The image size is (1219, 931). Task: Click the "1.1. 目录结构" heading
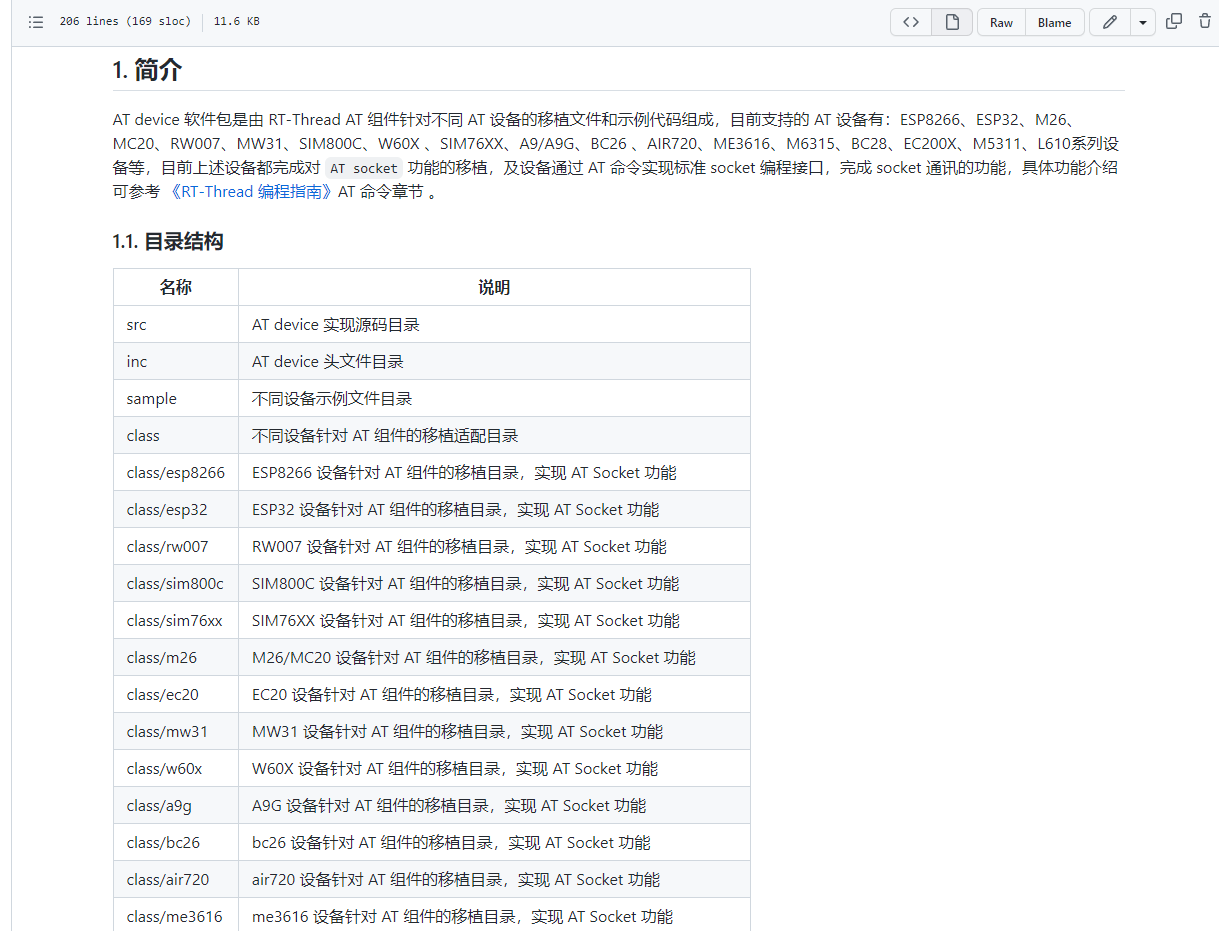point(168,241)
